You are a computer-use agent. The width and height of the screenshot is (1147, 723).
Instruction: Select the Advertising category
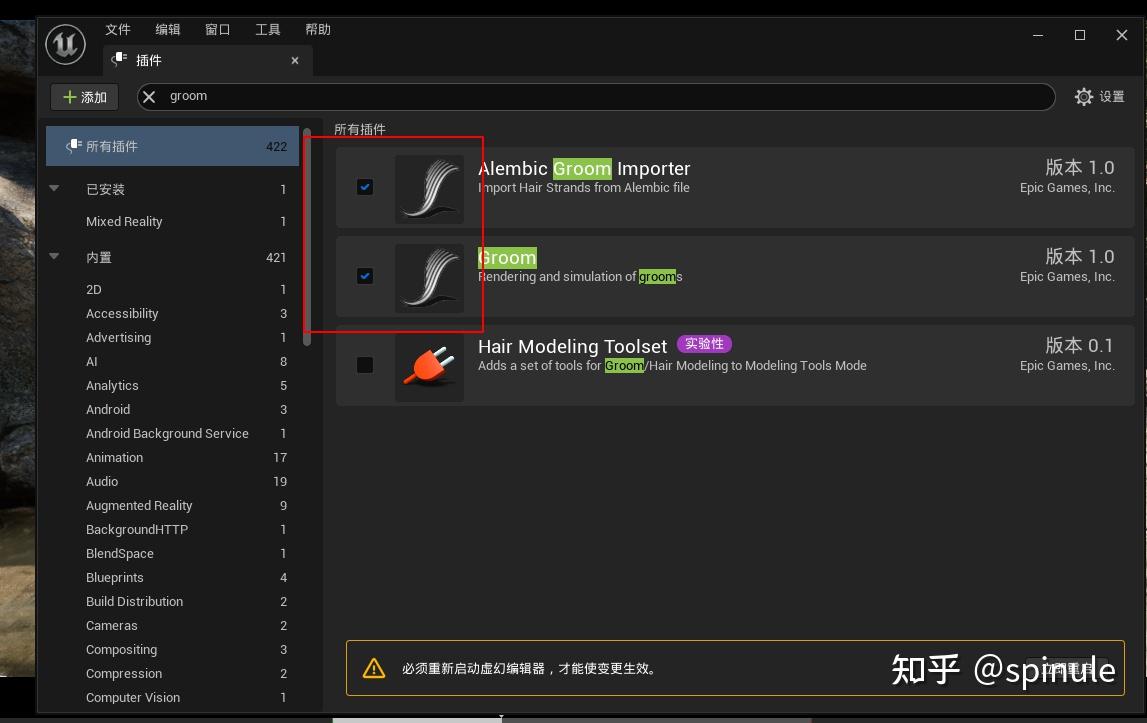coord(173,337)
